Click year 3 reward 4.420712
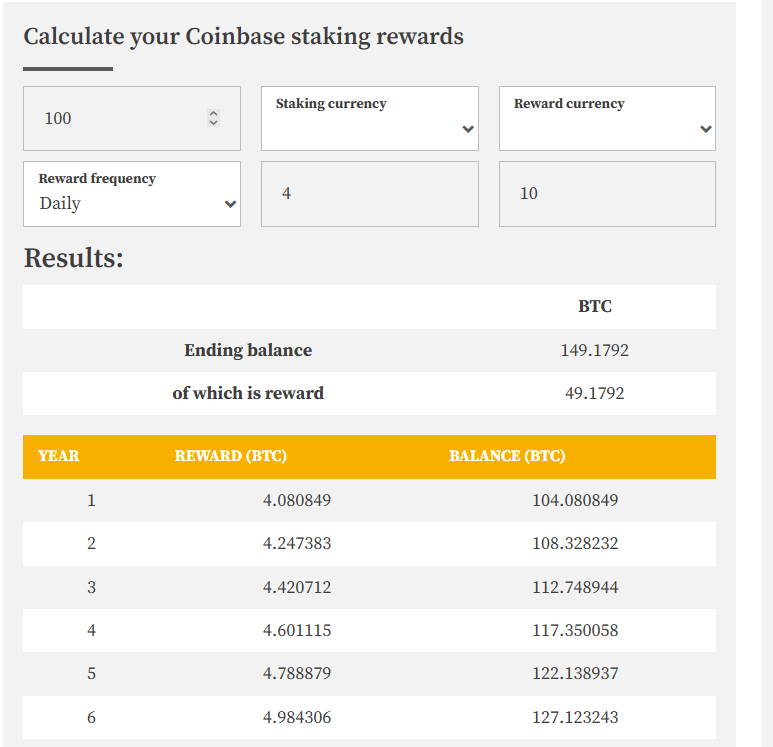The height and width of the screenshot is (747, 773). pyautogui.click(x=297, y=587)
